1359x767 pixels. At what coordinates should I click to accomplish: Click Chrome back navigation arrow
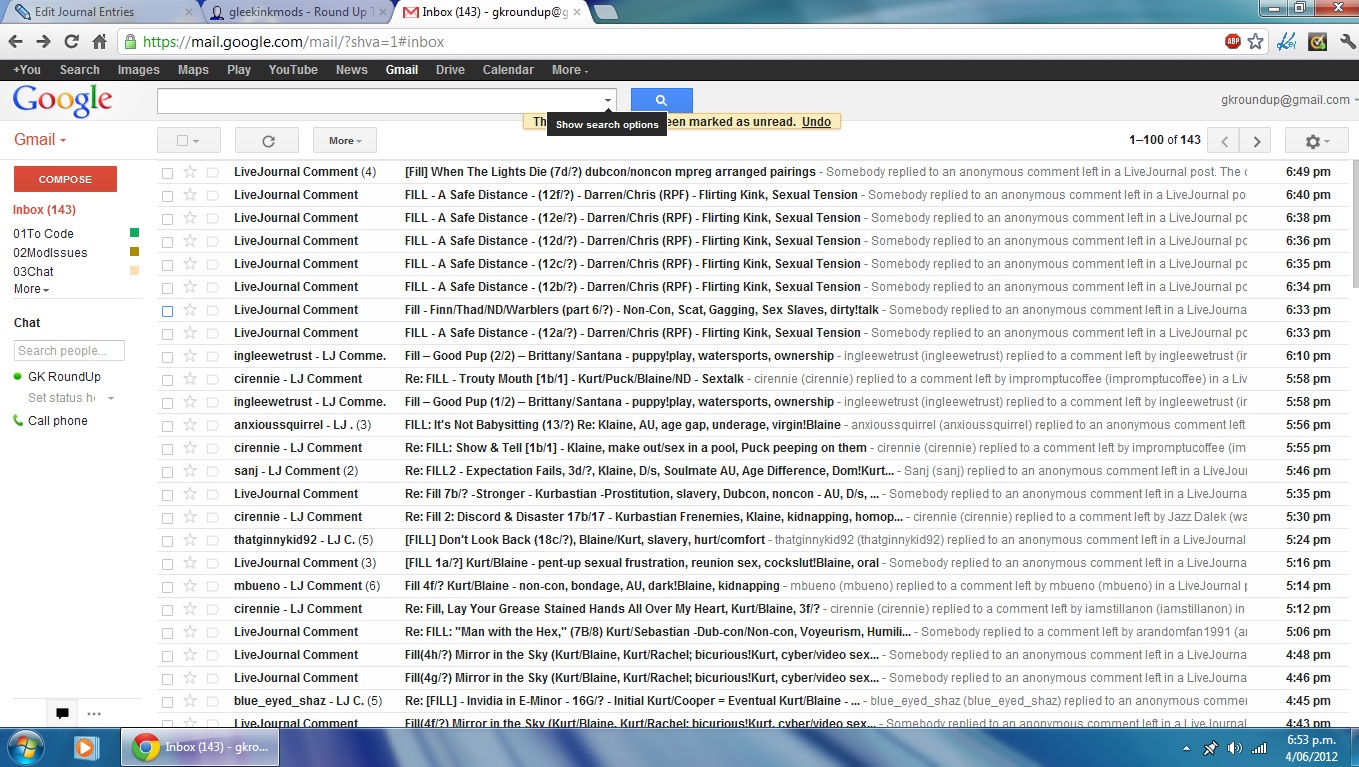pos(15,42)
